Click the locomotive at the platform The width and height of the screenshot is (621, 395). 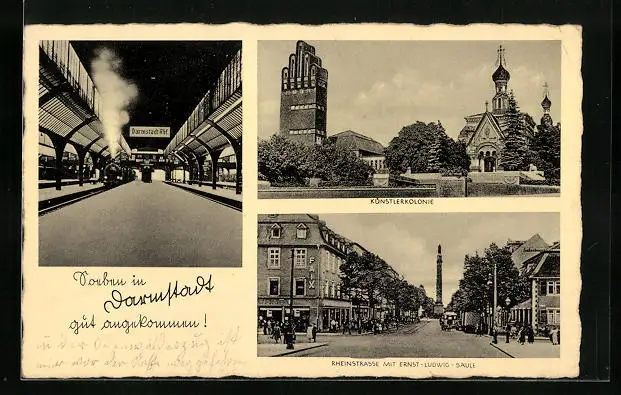pyautogui.click(x=114, y=173)
